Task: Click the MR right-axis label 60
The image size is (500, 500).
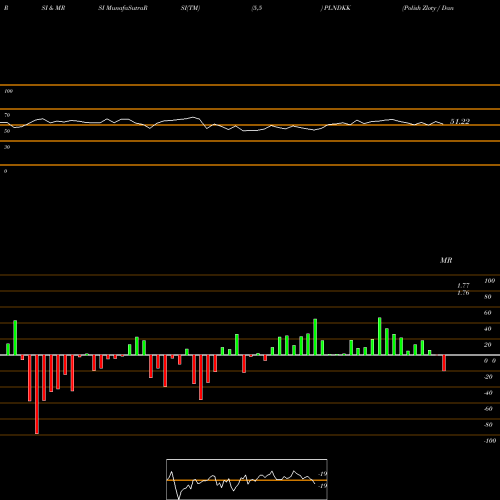Action: (x=488, y=313)
